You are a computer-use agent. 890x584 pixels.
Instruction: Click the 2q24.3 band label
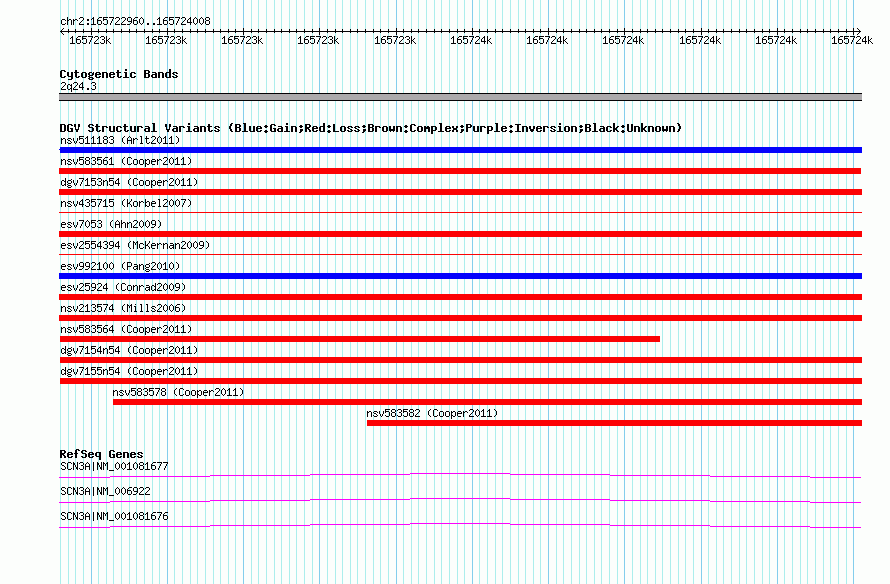pos(78,86)
